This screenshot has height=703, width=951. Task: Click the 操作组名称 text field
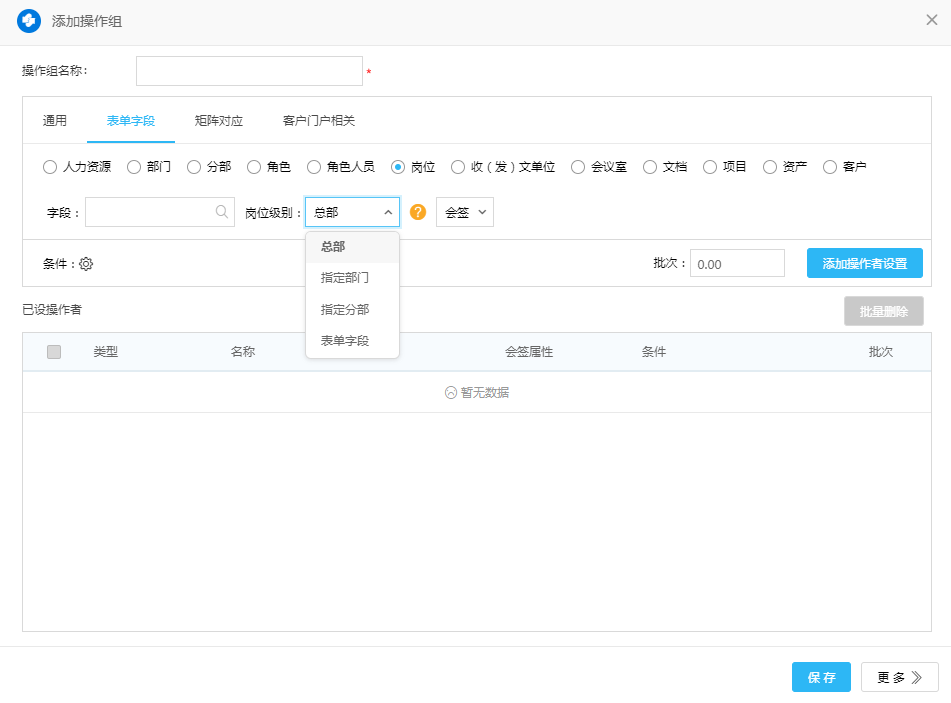(249, 71)
